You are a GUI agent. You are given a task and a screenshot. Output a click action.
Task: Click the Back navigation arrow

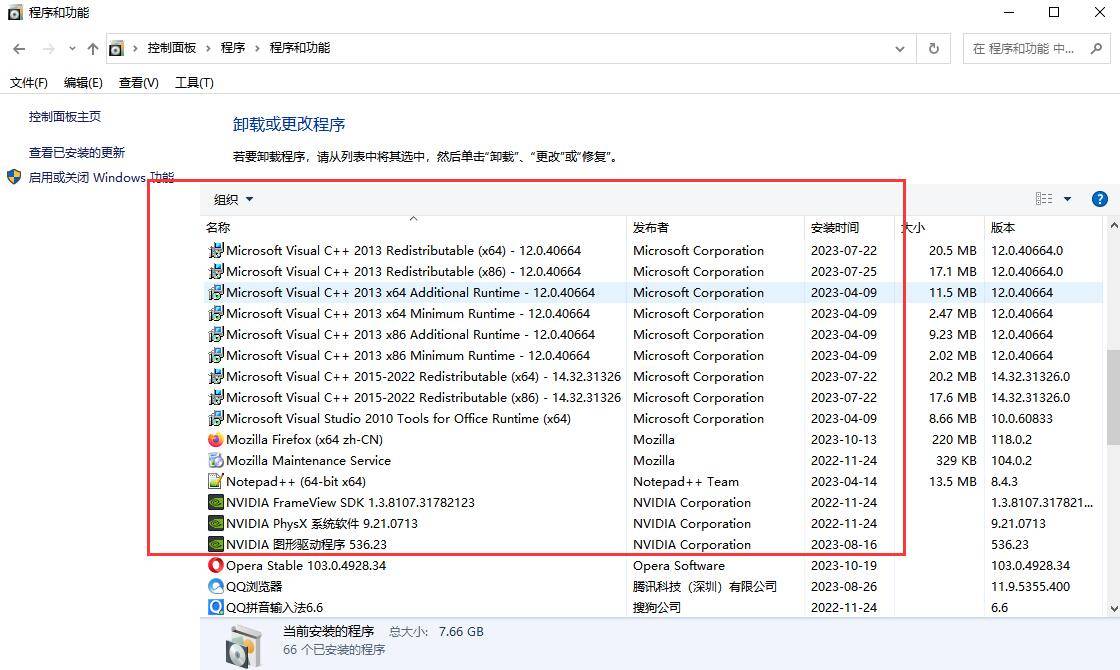click(x=19, y=49)
